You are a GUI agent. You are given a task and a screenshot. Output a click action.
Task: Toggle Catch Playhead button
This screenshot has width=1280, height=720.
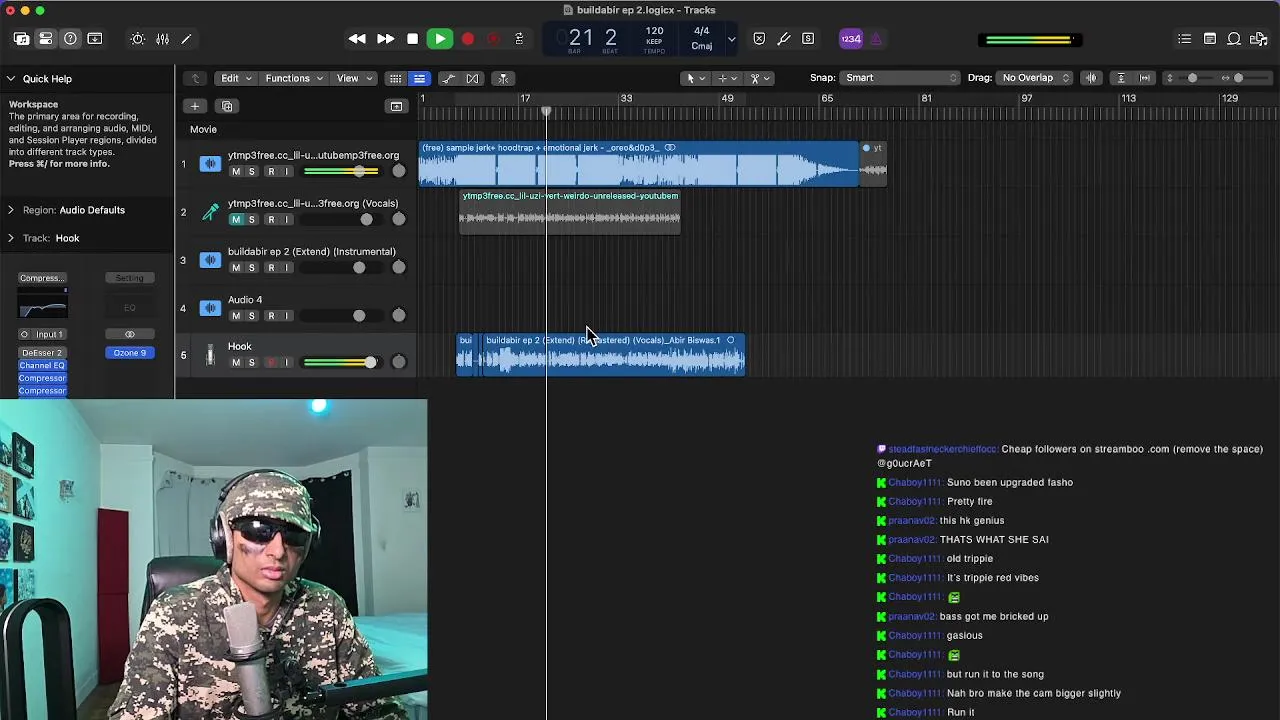(503, 78)
